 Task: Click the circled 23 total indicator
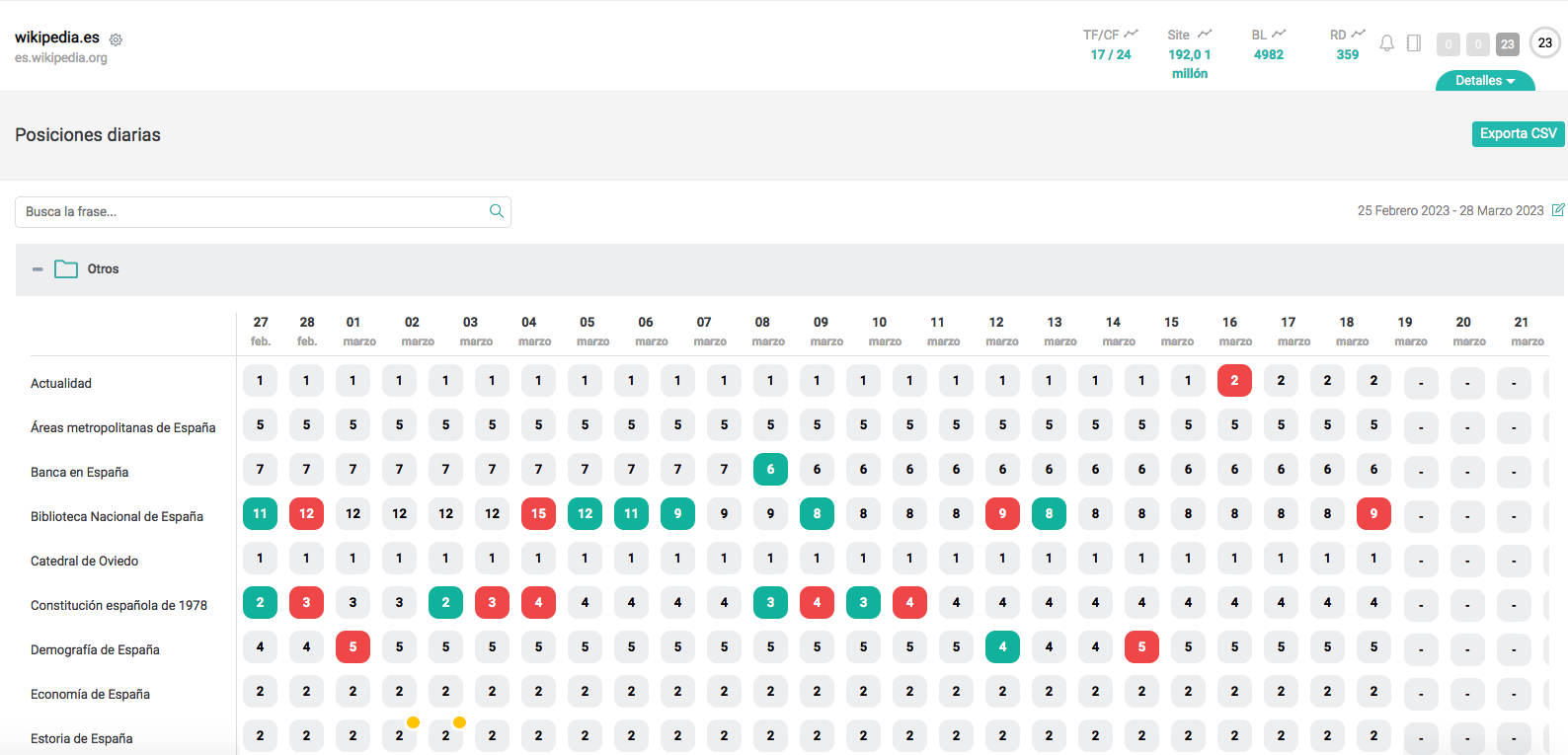pyautogui.click(x=1545, y=42)
